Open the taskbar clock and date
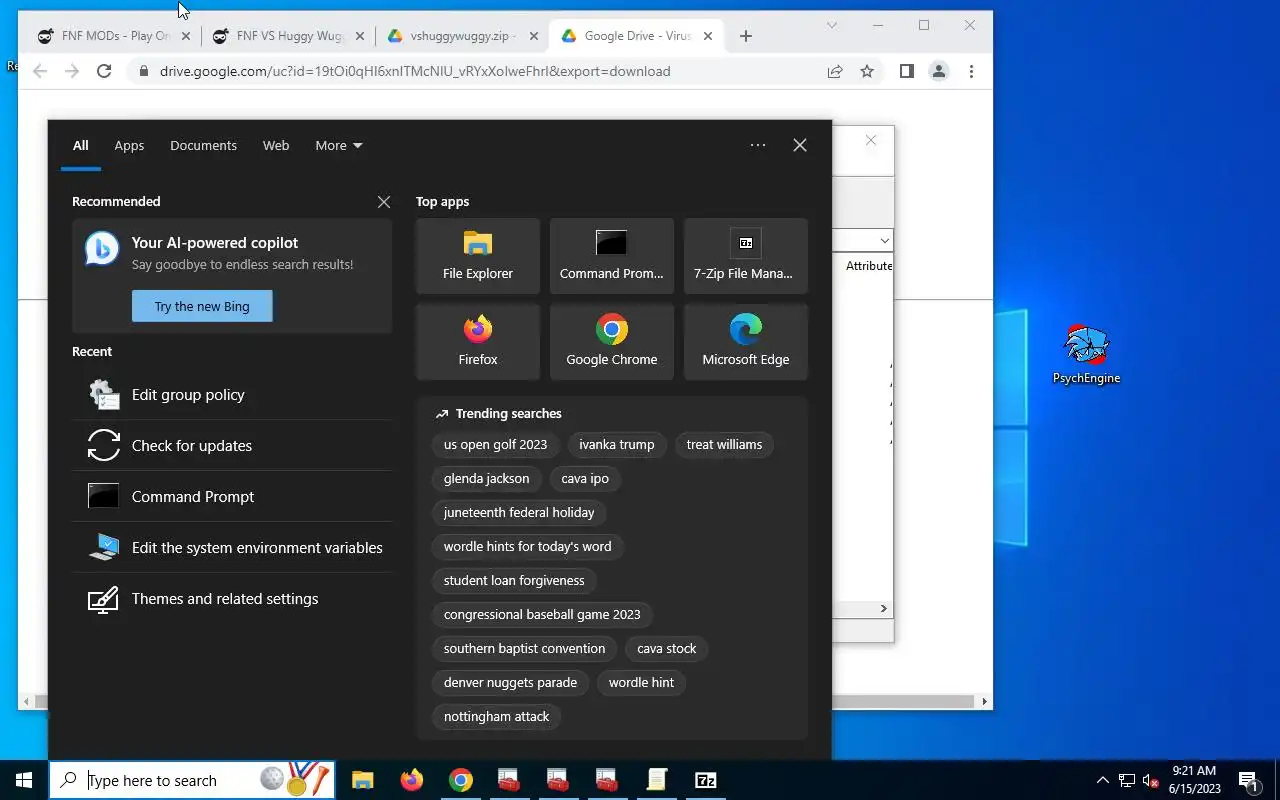Screen dimensions: 1280x800 1195,780
